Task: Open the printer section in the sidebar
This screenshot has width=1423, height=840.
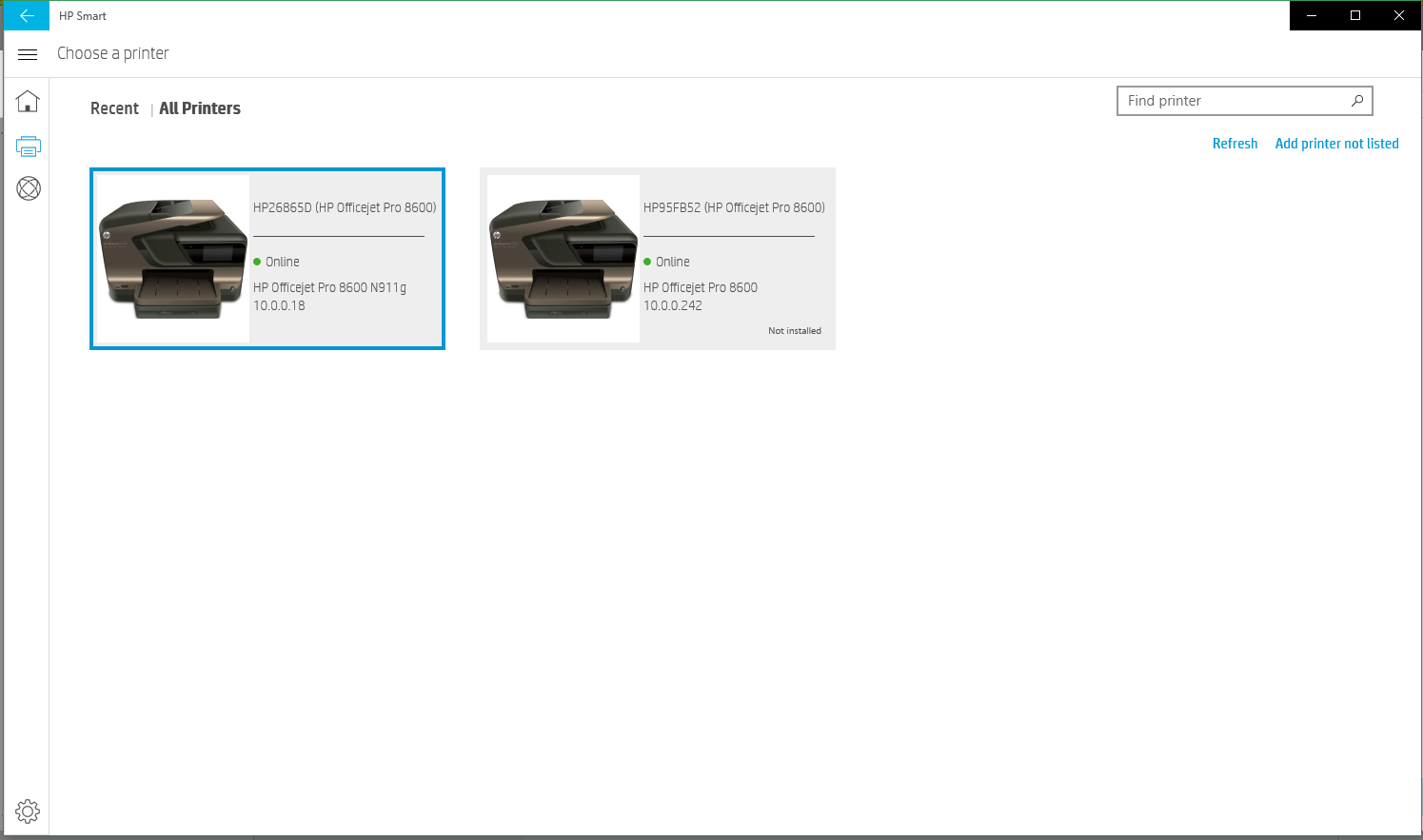Action: (x=29, y=147)
